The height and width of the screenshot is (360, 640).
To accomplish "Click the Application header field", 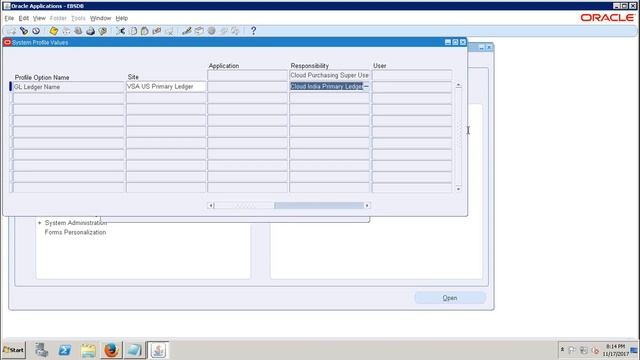I will 247,75.
